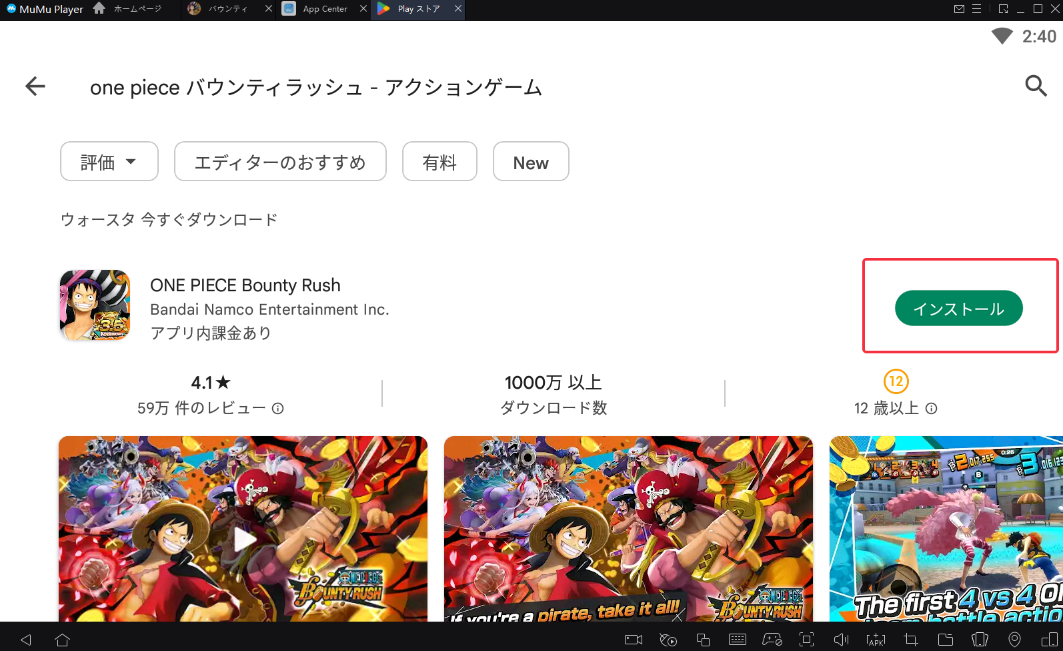Image resolution: width=1063 pixels, height=651 pixels.
Task: Trigger the shake device tool
Action: [x=980, y=639]
